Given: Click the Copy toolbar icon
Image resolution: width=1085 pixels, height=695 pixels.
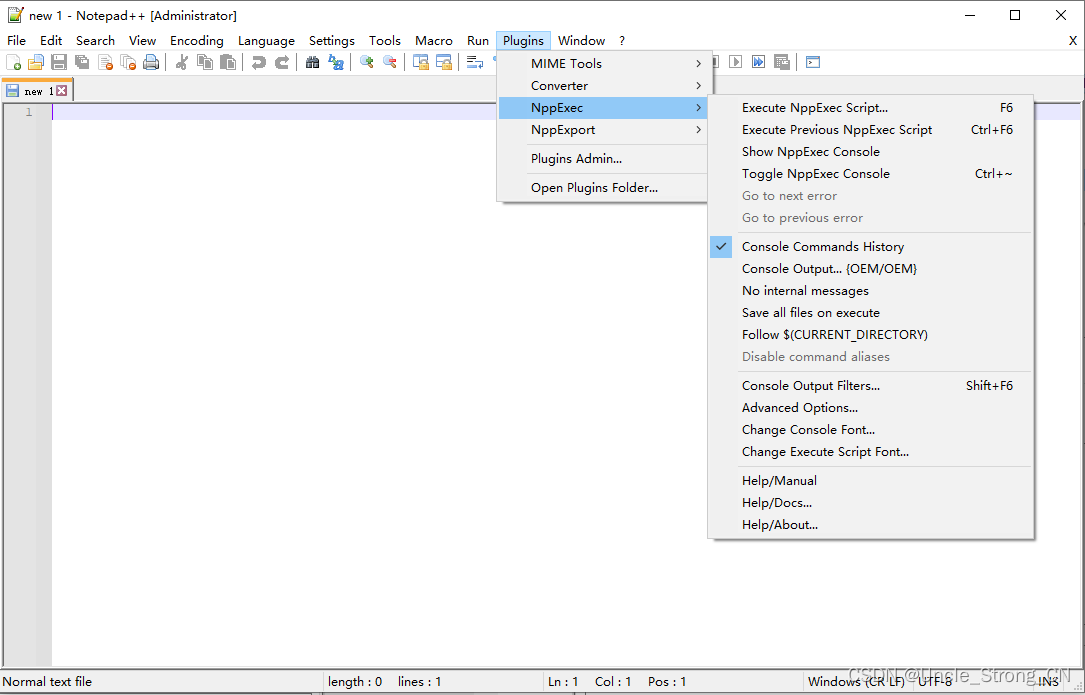Looking at the screenshot, I should [x=205, y=62].
